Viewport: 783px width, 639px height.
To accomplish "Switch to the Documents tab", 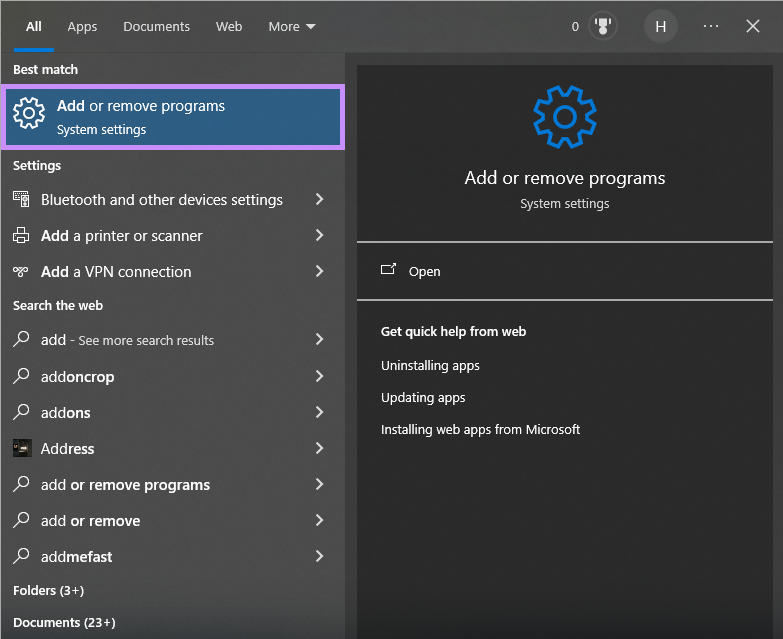I will pos(156,26).
